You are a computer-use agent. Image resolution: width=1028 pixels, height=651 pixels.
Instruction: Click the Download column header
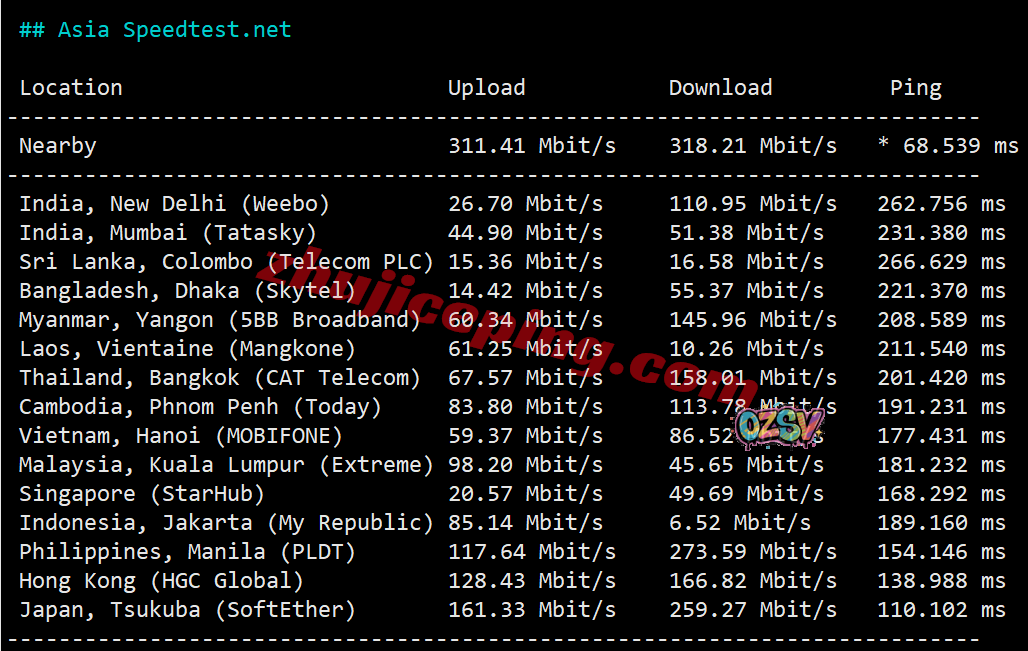pos(720,88)
